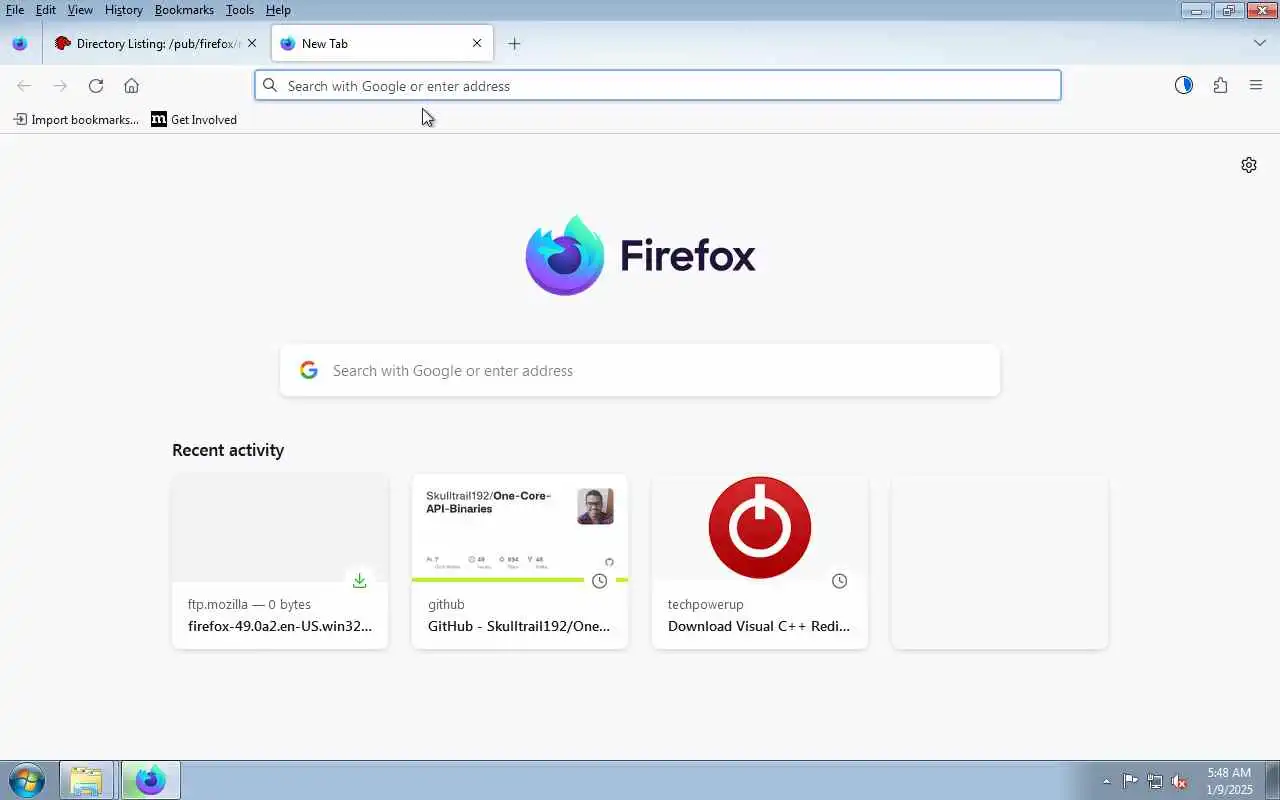Click ftp.mozilla — 0 bytes text
The height and width of the screenshot is (800, 1280).
coord(249,604)
